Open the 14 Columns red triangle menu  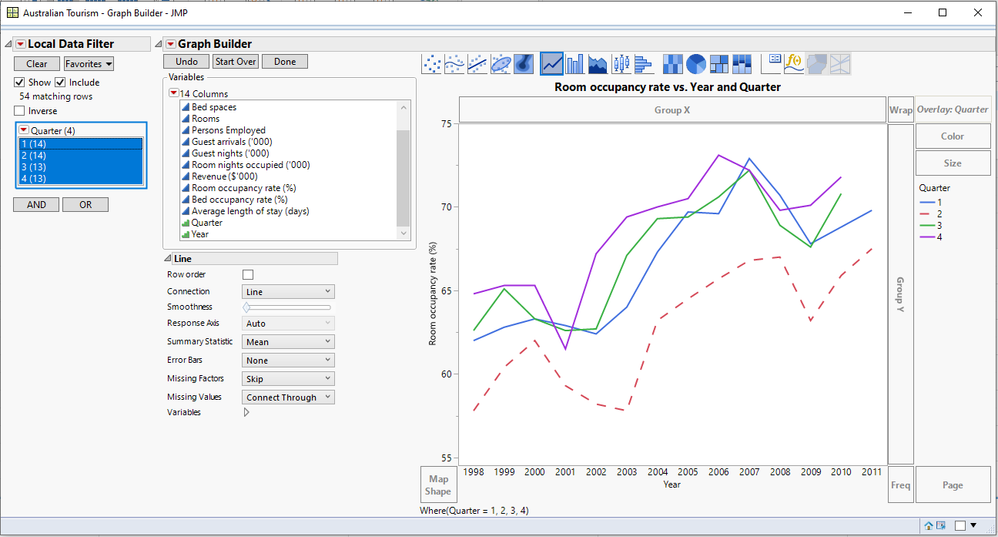pos(173,93)
